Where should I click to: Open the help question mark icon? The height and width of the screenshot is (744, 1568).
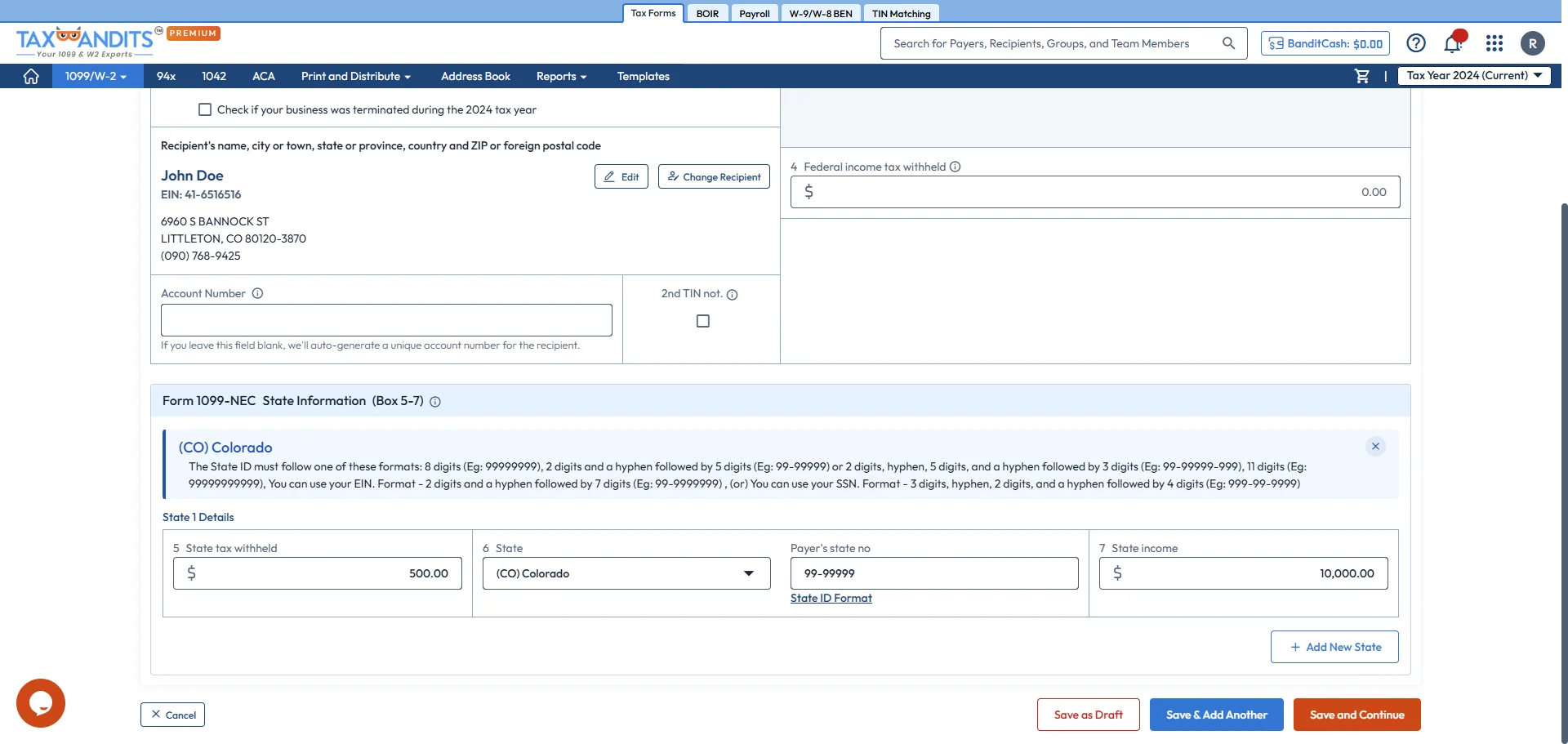(x=1416, y=43)
